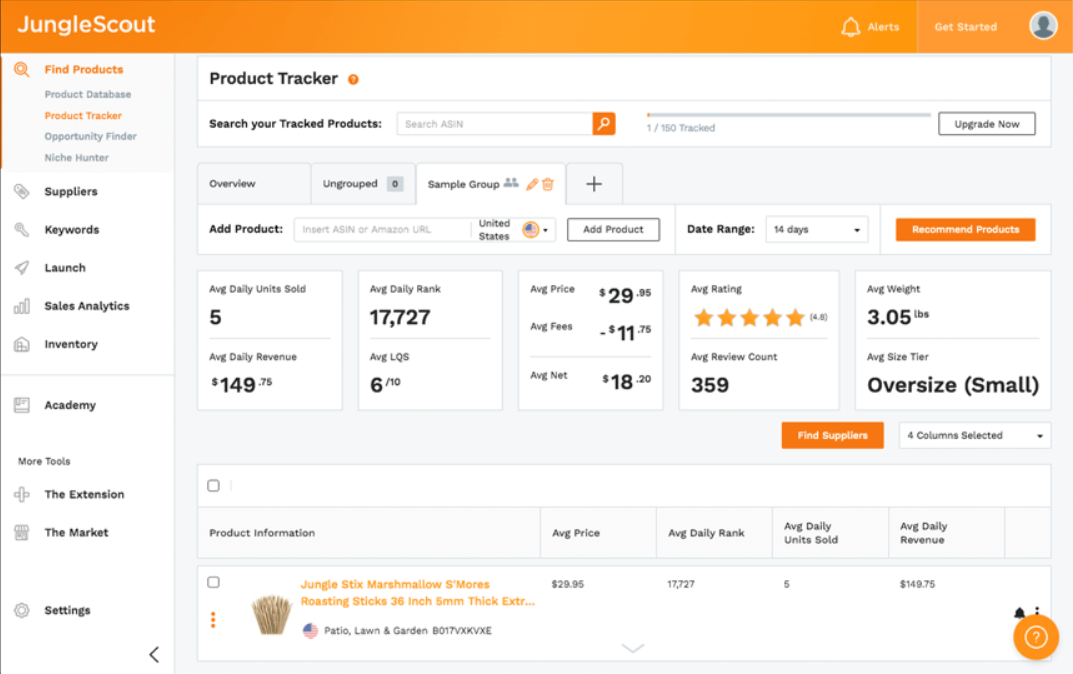The image size is (1073, 674).
Task: Expand the Jungle Stix row details chevron
Action: click(633, 648)
